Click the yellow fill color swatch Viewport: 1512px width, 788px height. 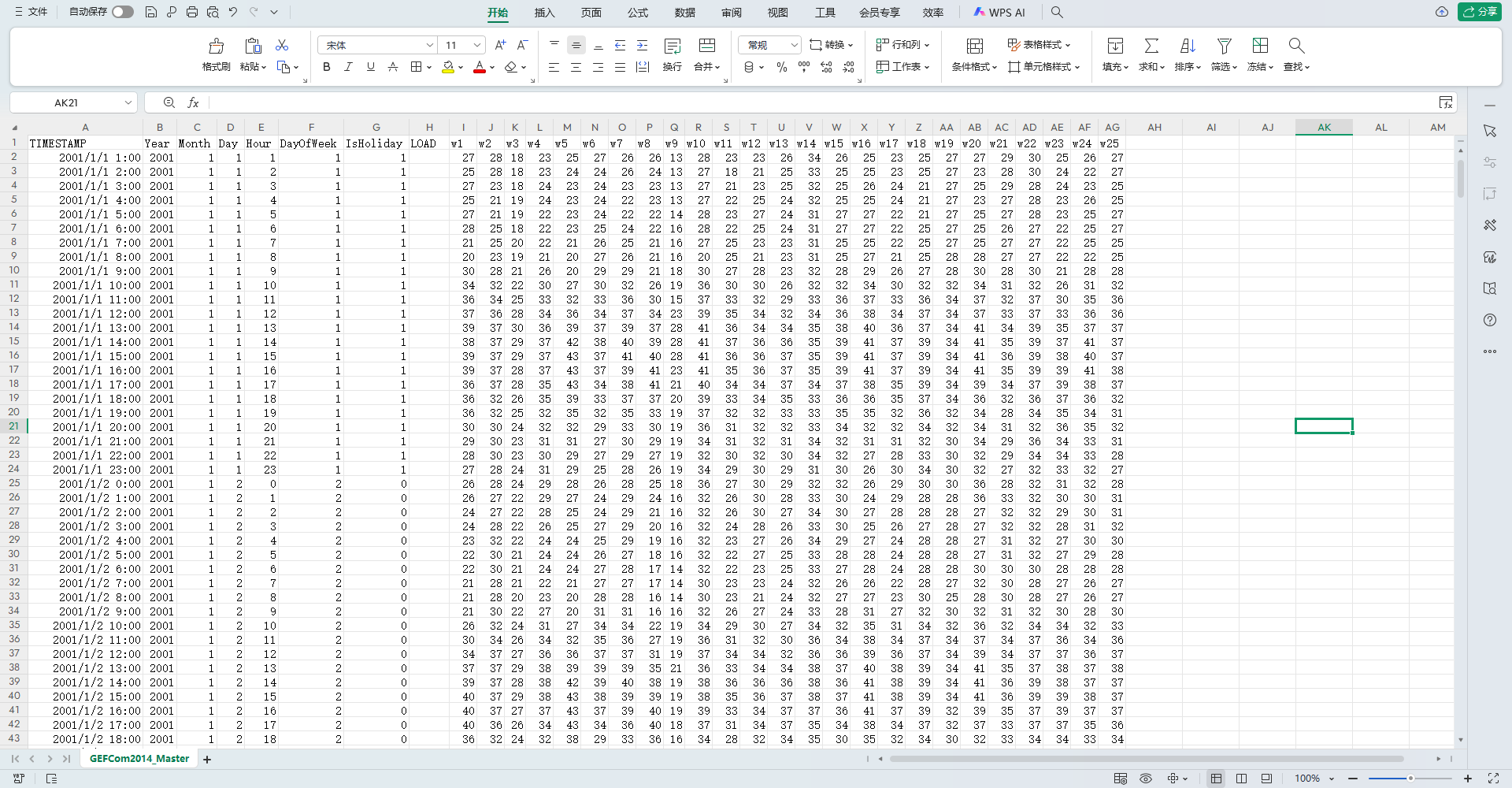point(448,68)
